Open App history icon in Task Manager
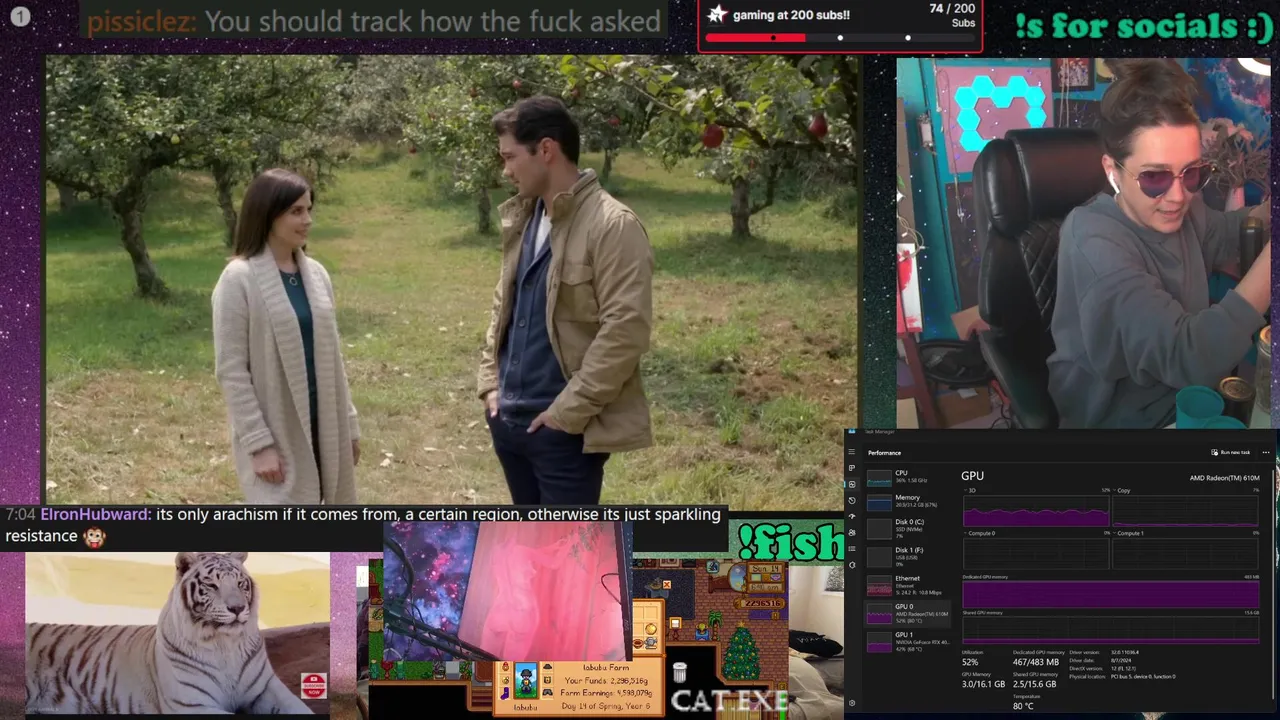 [x=852, y=500]
